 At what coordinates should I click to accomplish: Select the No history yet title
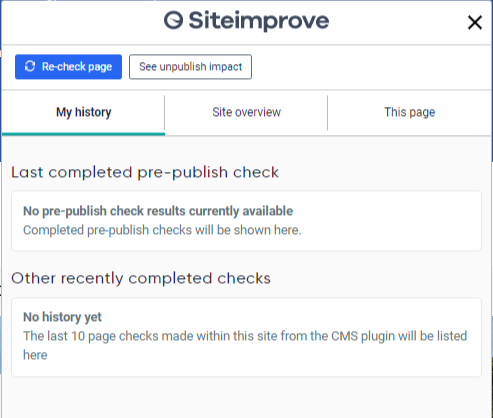(x=62, y=317)
